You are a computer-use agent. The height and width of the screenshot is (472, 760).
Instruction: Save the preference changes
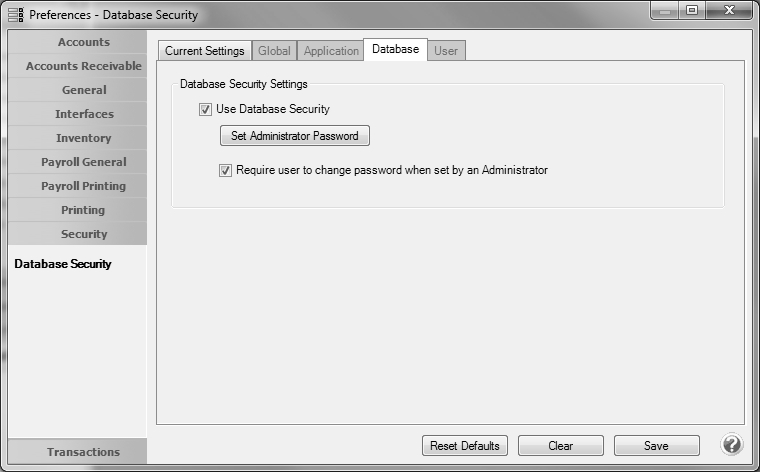656,446
